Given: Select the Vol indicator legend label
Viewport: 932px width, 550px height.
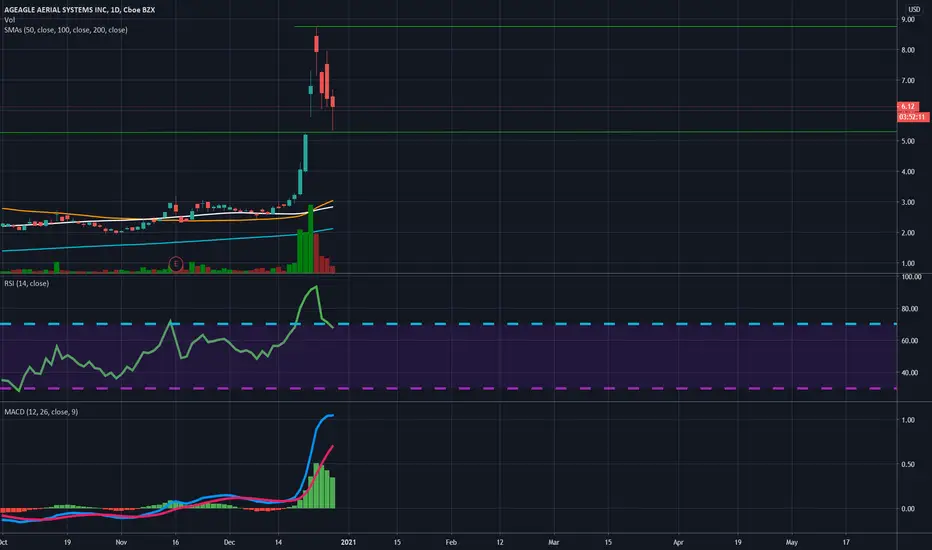Looking at the screenshot, I should [10, 20].
